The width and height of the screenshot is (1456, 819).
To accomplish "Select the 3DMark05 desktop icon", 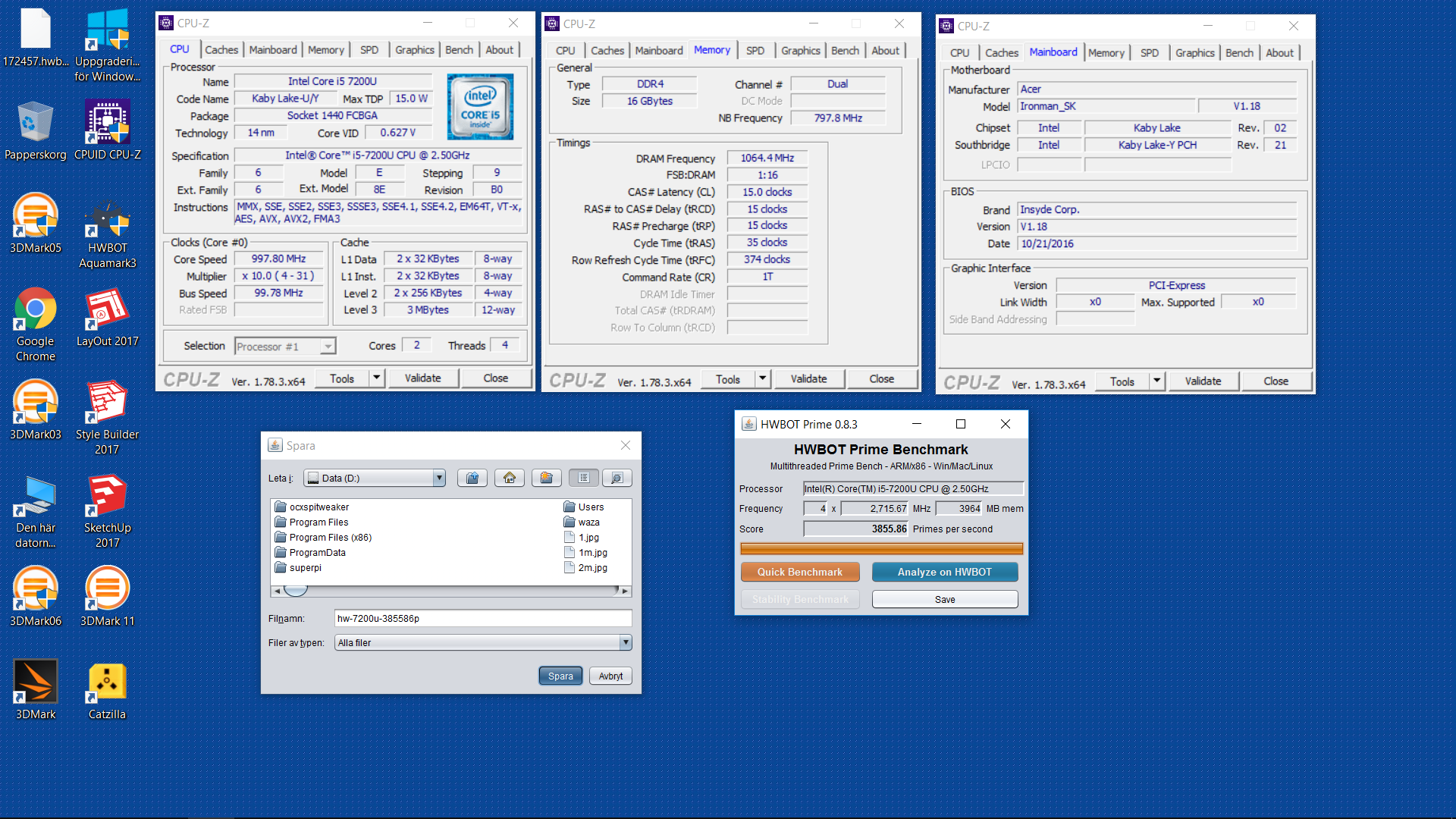I will (x=35, y=224).
